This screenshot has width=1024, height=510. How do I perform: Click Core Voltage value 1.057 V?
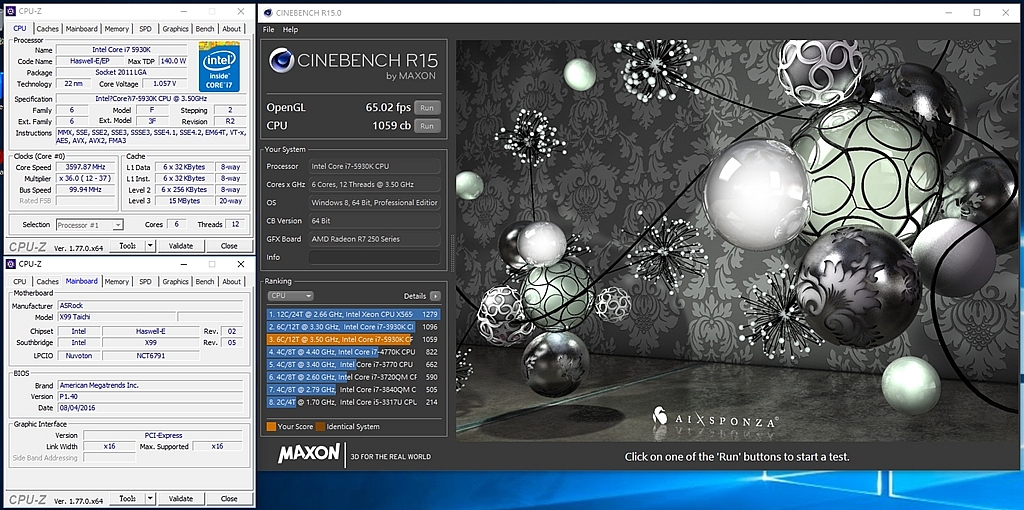click(167, 84)
